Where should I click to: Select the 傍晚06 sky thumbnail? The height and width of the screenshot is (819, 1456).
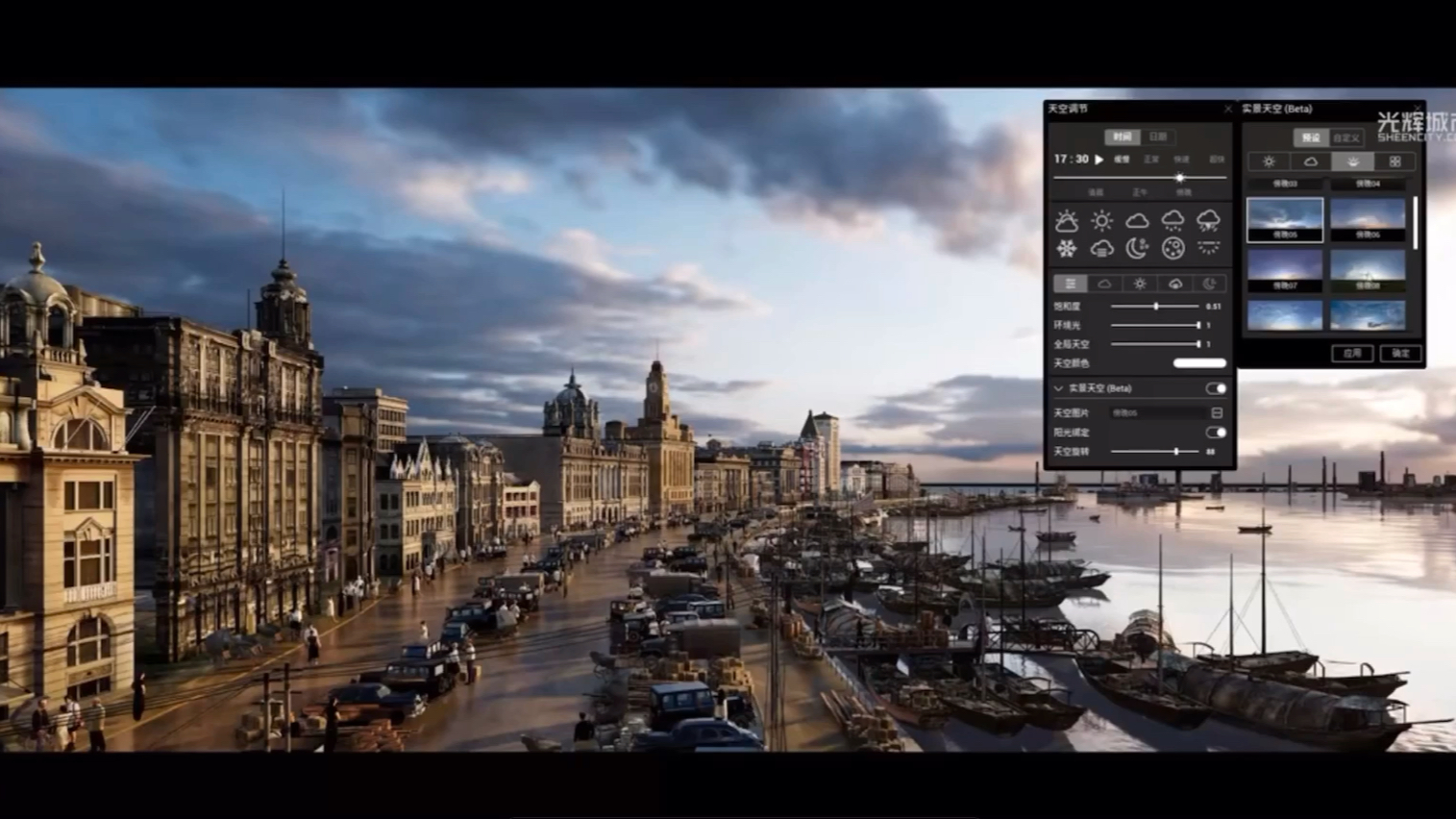(1368, 219)
